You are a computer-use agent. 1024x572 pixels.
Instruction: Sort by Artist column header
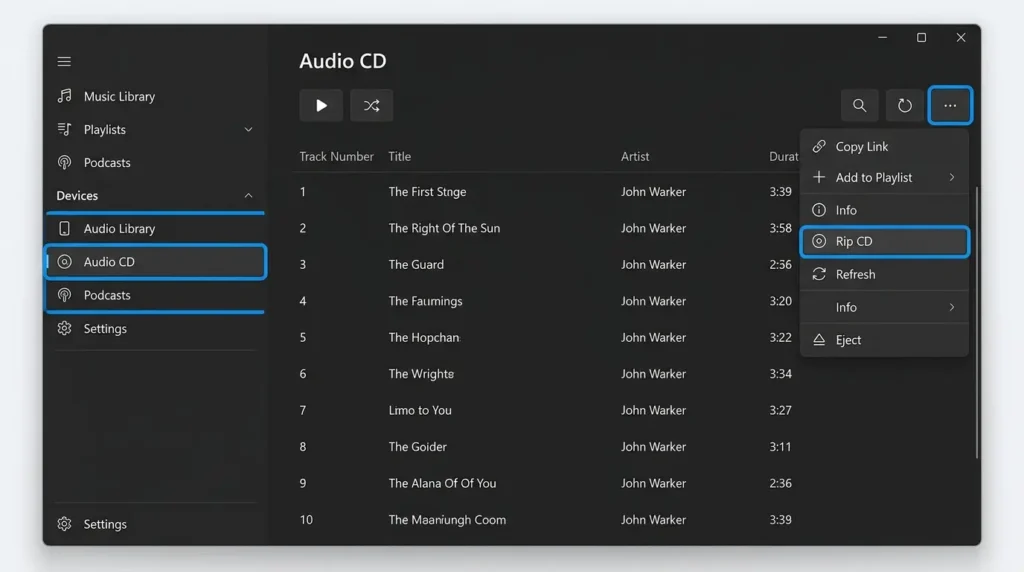(635, 157)
